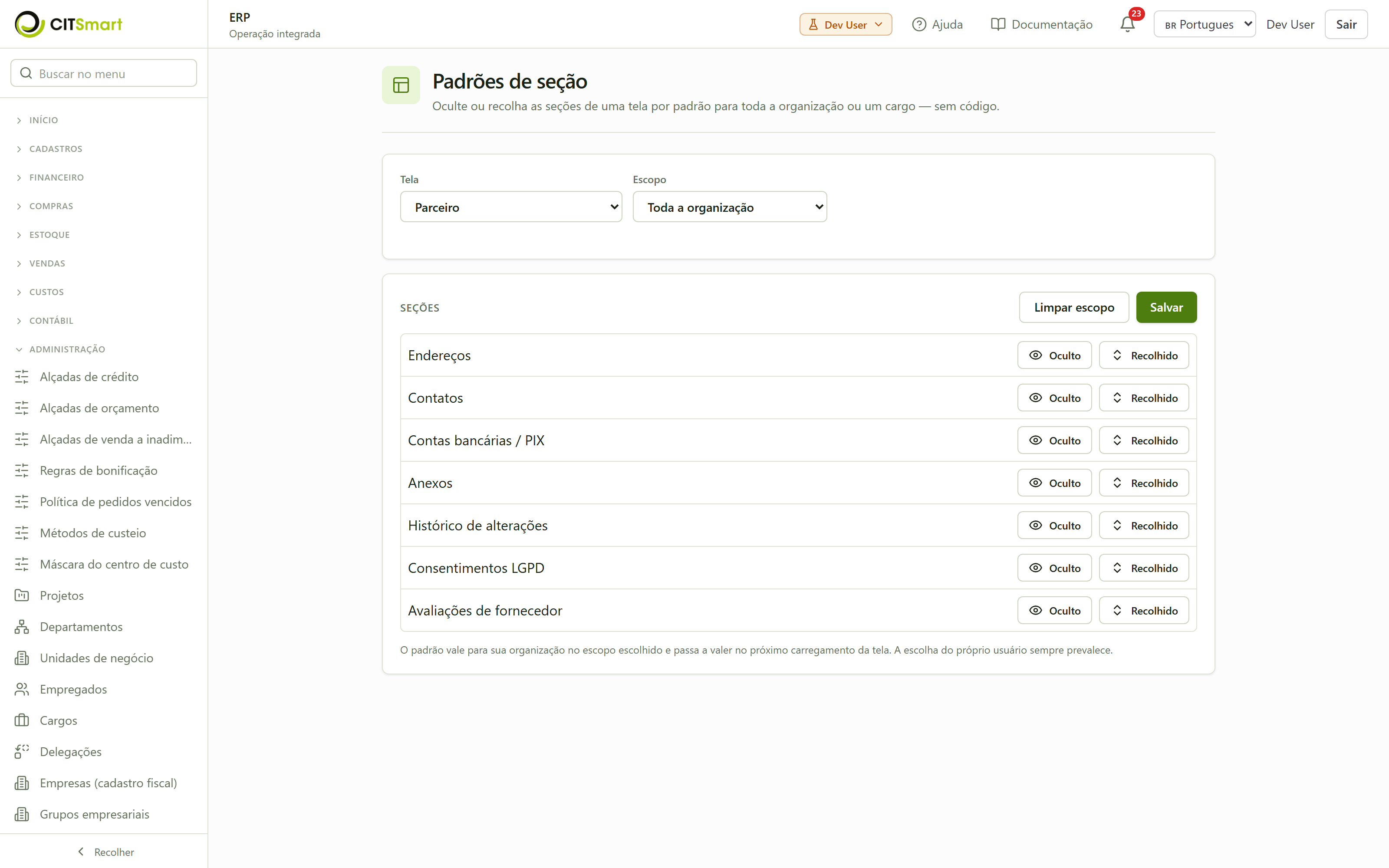Click the Sair button
This screenshot has height=868, width=1389.
tap(1346, 24)
